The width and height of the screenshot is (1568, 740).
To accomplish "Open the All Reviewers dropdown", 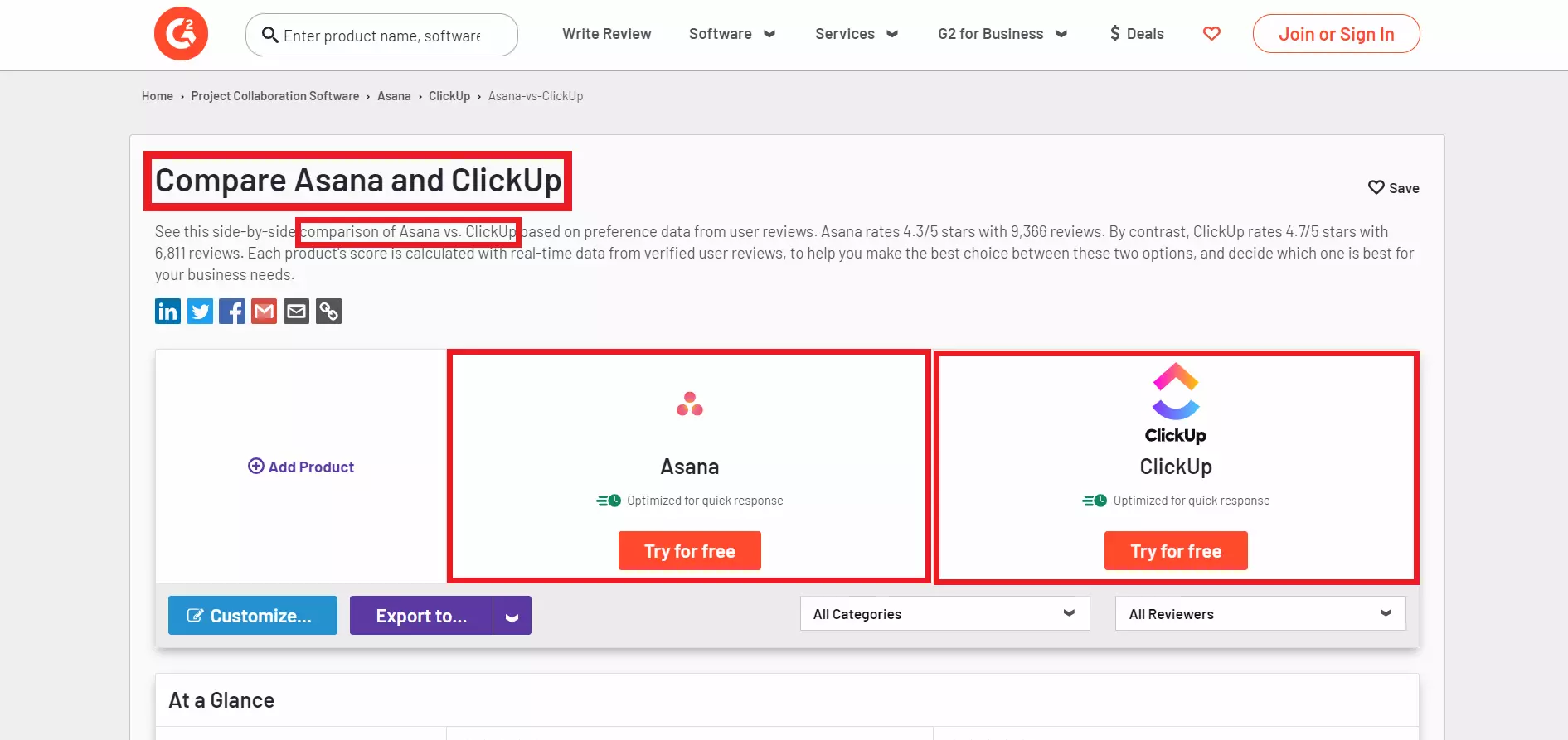I will pos(1260,614).
